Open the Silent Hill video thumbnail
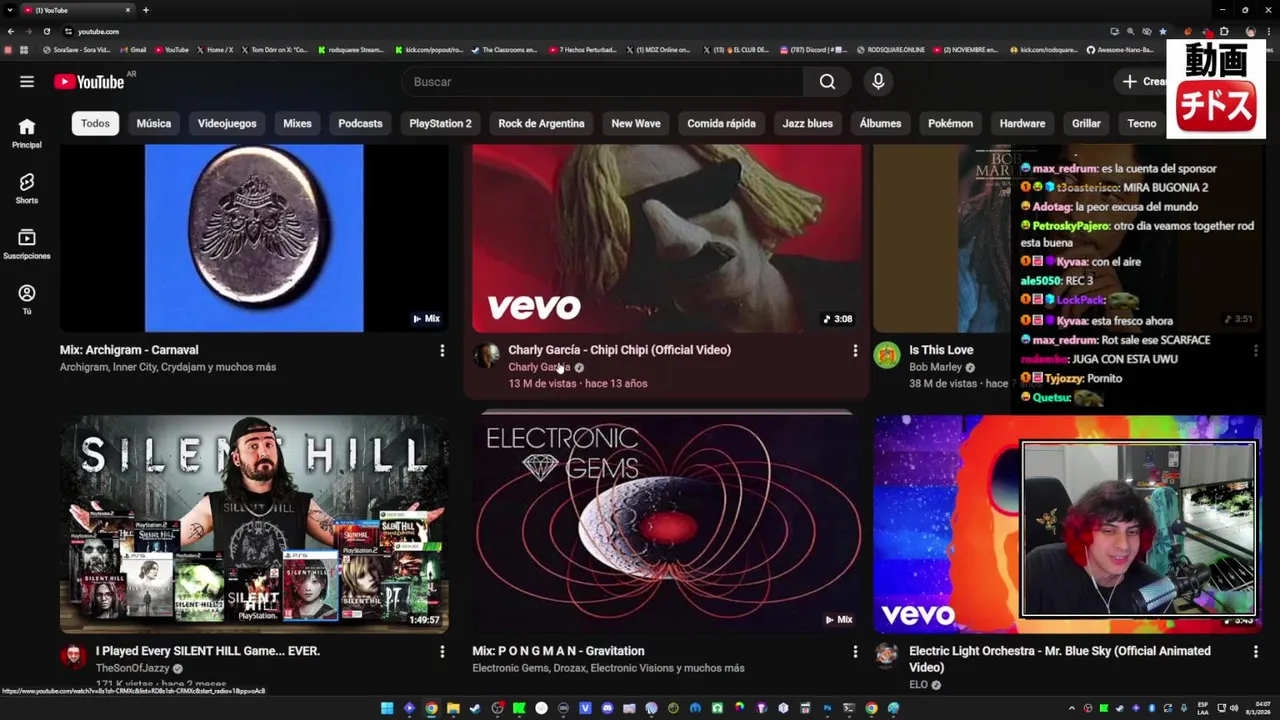 point(254,524)
